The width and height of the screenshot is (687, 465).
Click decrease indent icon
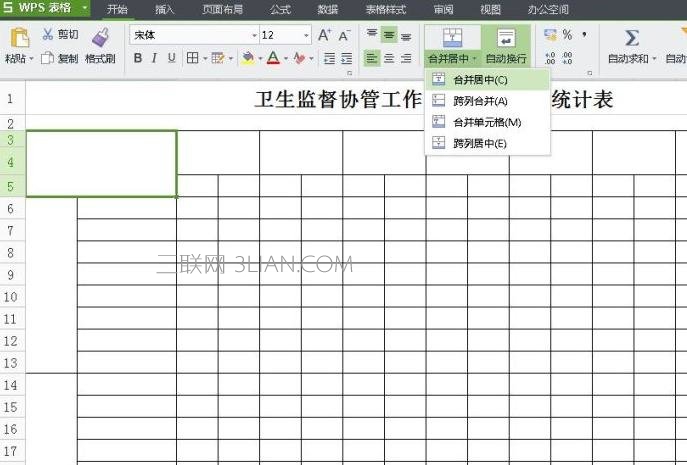point(329,58)
